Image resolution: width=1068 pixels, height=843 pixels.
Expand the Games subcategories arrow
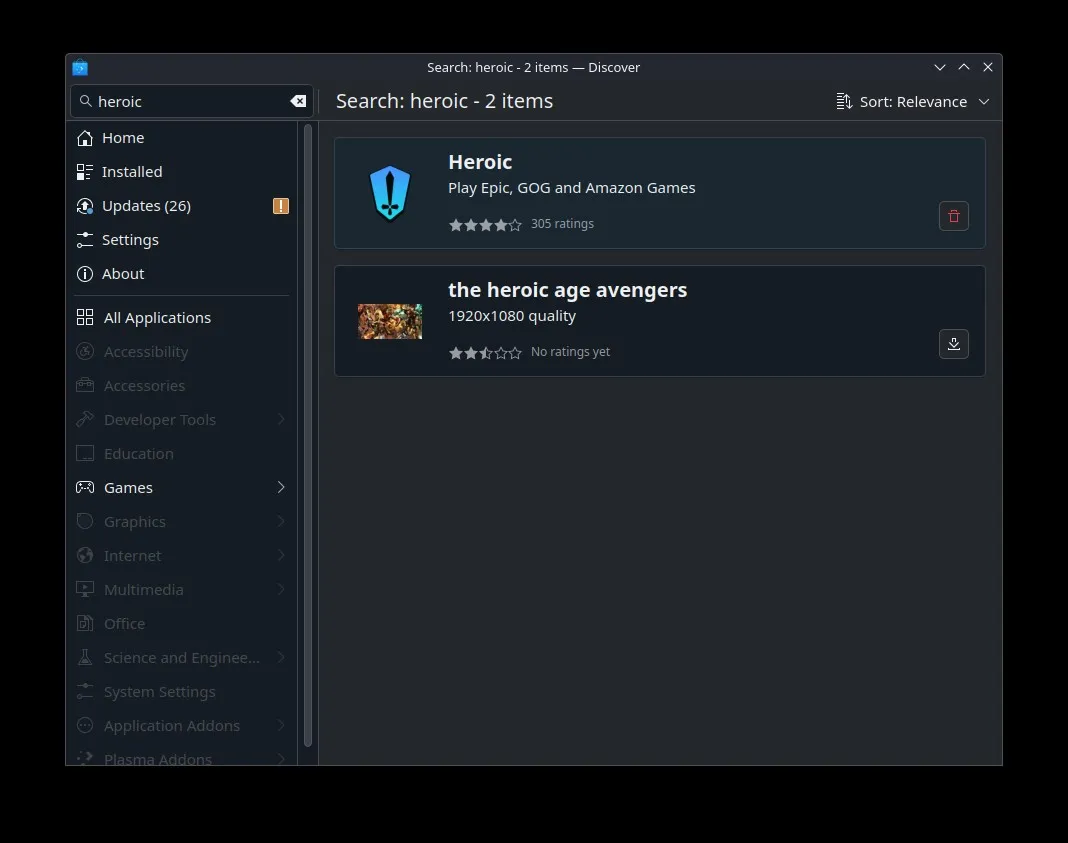tap(281, 488)
